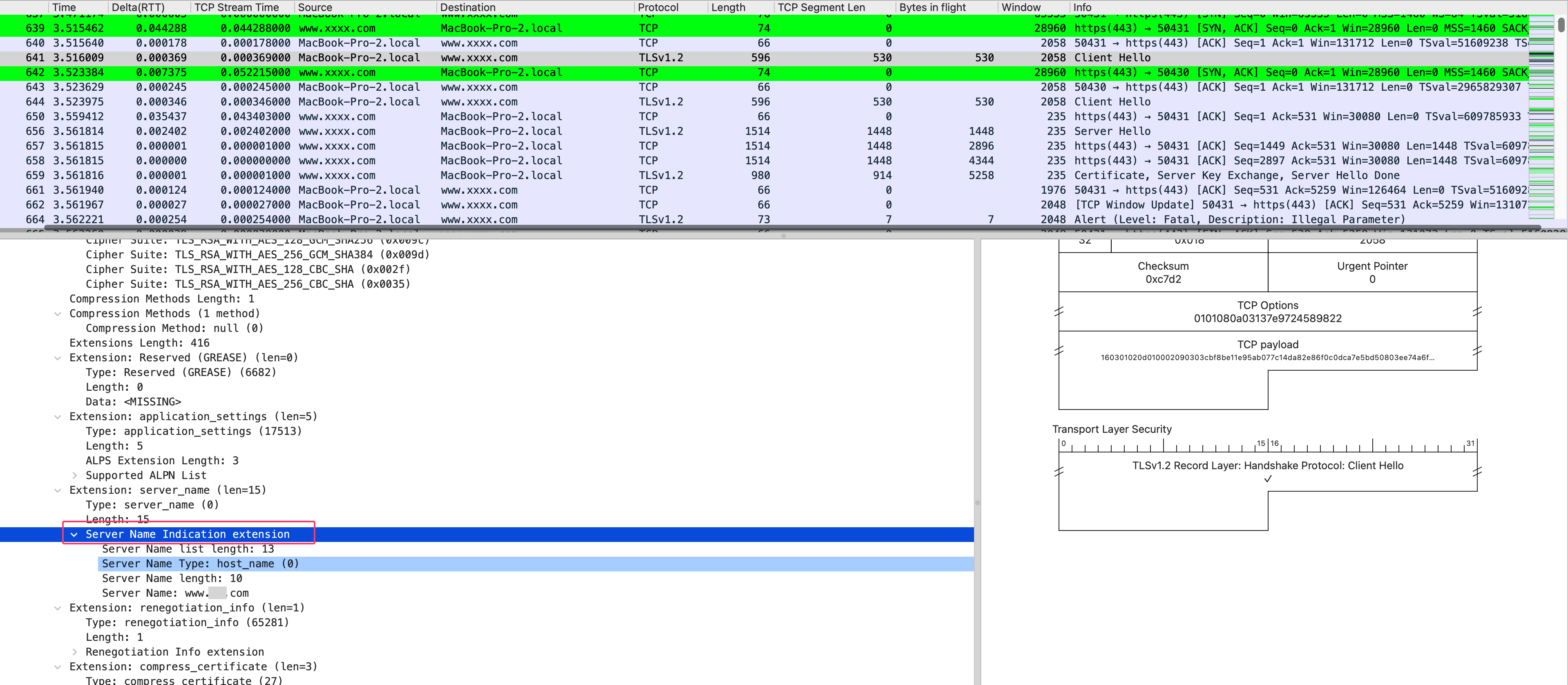Click the Bytes in flight column header
This screenshot has height=685, width=1568.
932,7
